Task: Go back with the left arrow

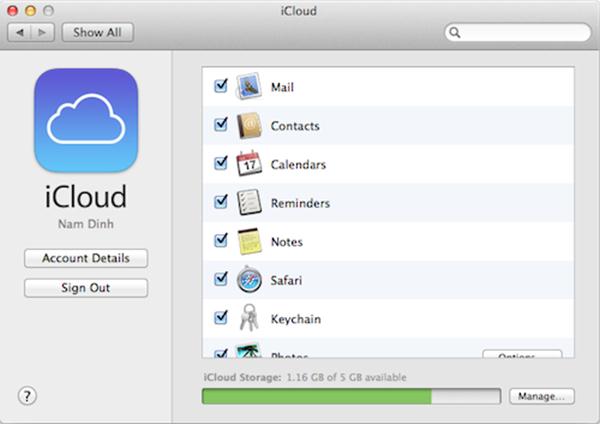Action: pyautogui.click(x=20, y=33)
